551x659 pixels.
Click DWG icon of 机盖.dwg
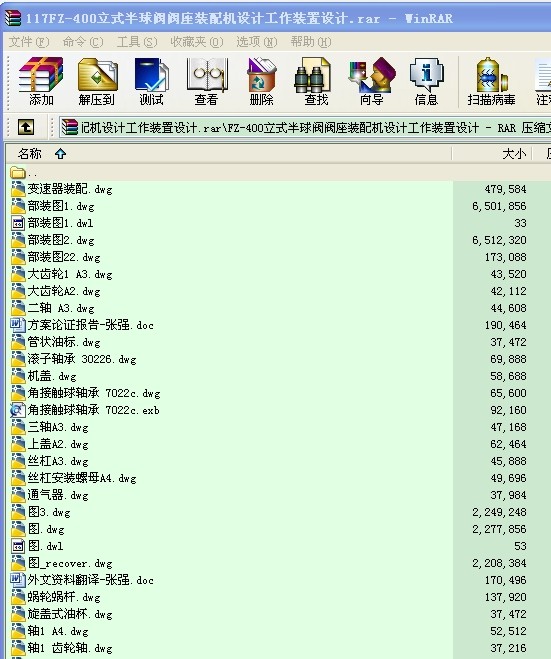coord(18,376)
